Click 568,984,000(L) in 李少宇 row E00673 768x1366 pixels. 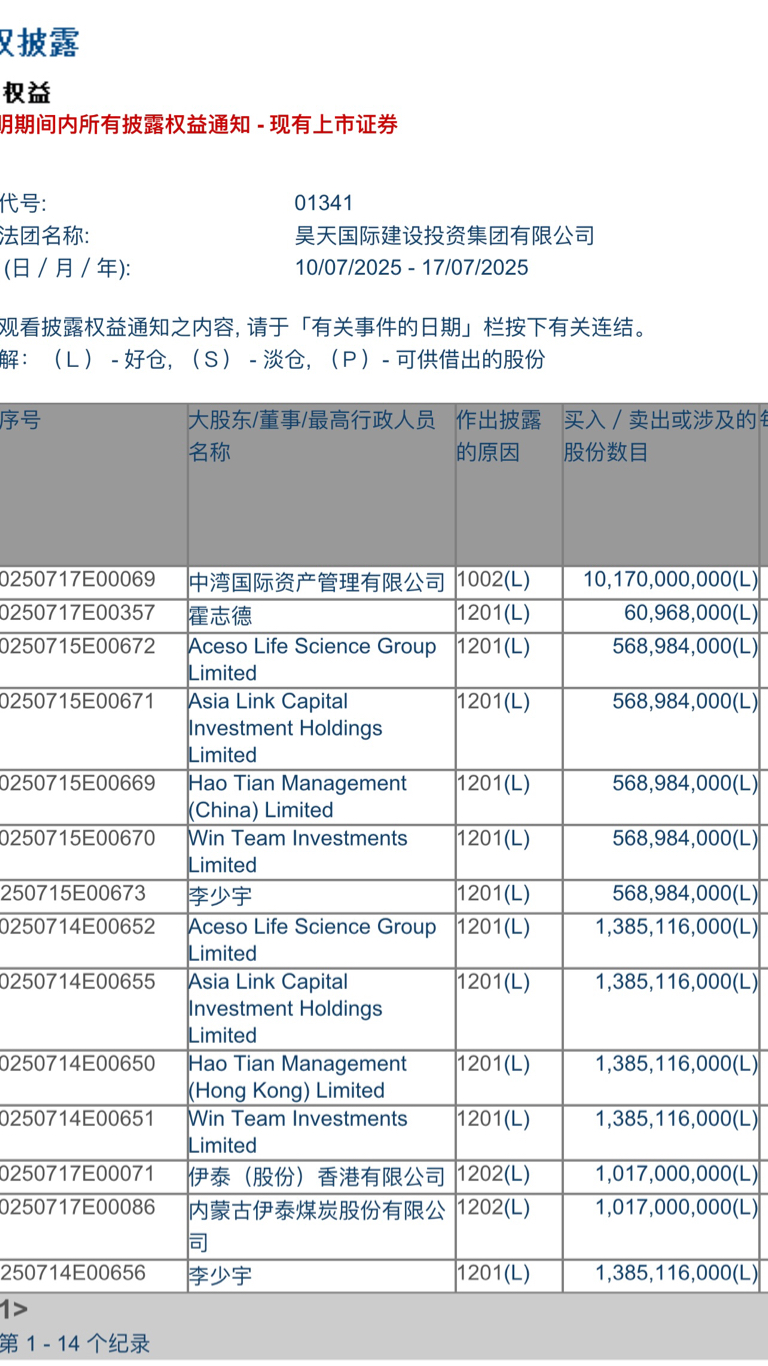coord(685,893)
